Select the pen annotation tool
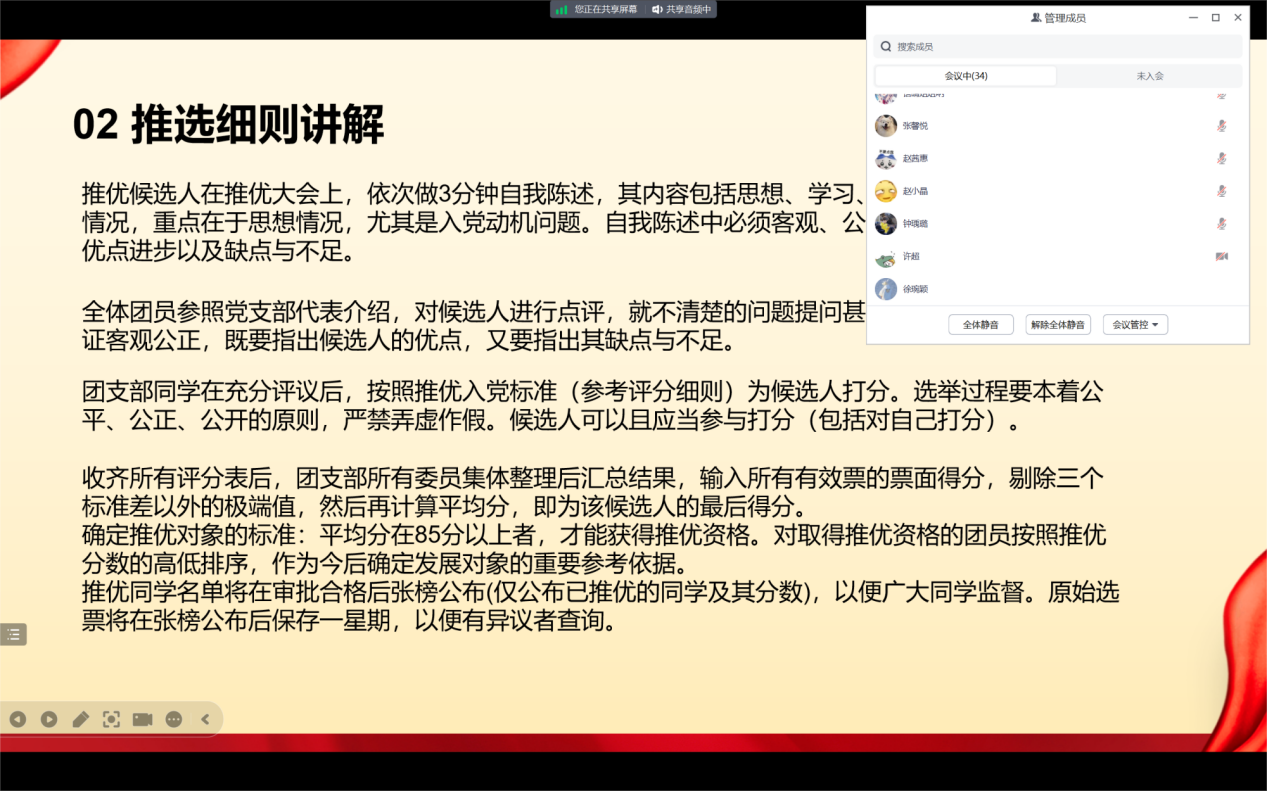 coord(81,719)
